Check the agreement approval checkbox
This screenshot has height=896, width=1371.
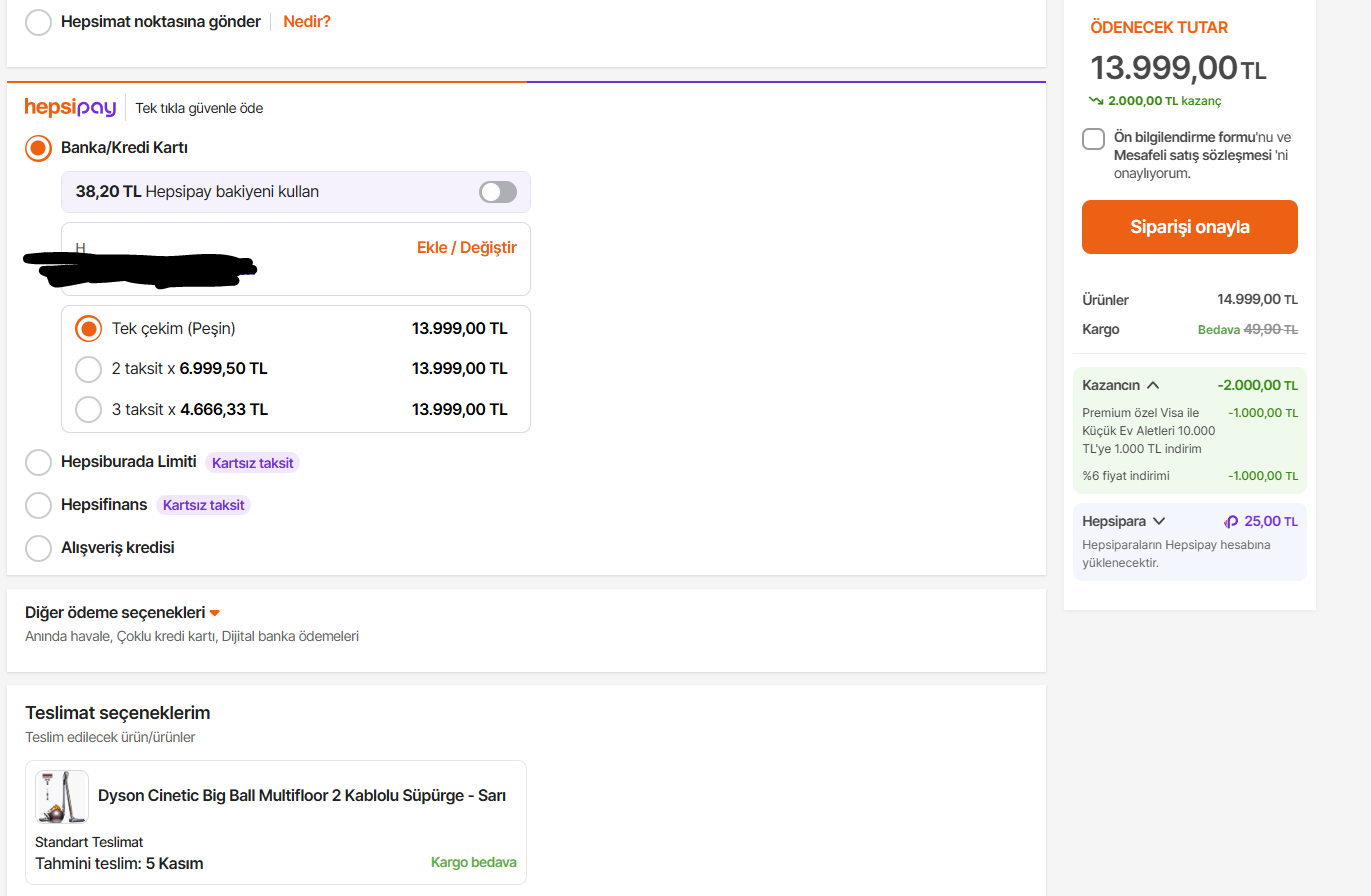[1093, 139]
